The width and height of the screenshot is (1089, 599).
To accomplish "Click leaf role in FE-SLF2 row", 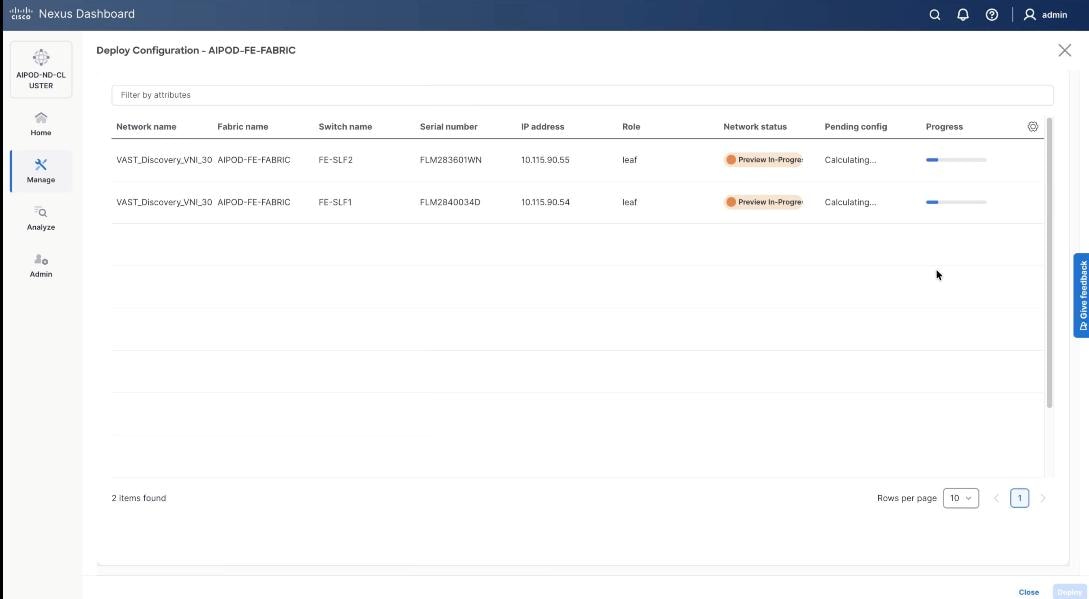I will (x=629, y=160).
